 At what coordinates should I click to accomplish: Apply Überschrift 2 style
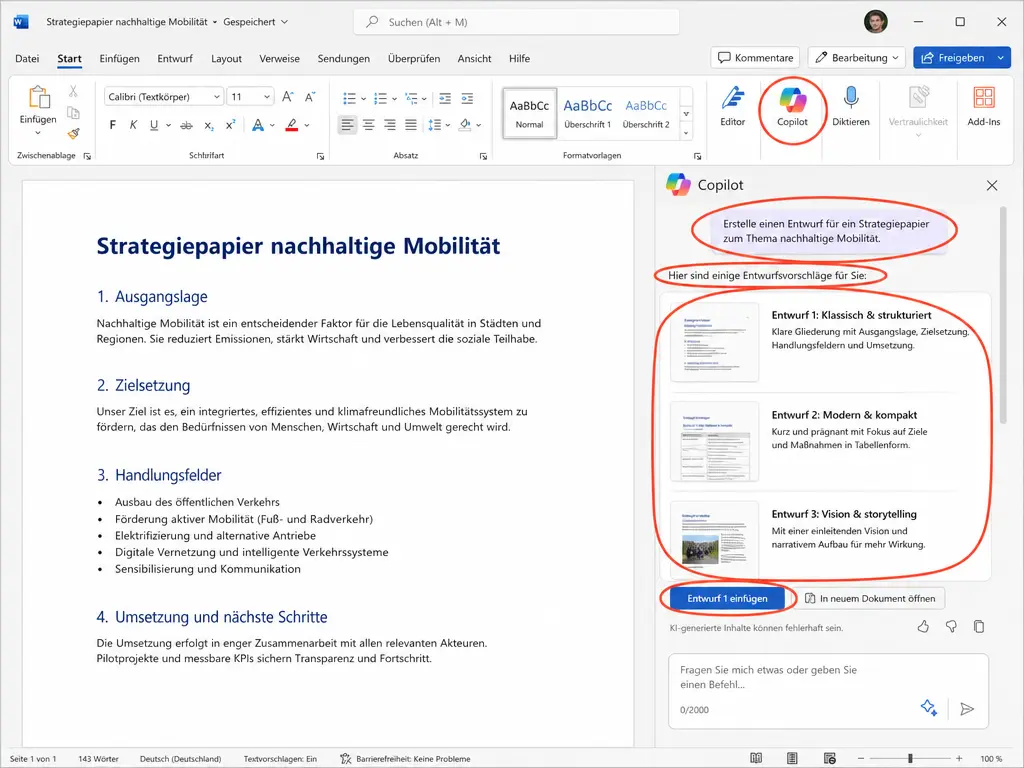[x=646, y=113]
